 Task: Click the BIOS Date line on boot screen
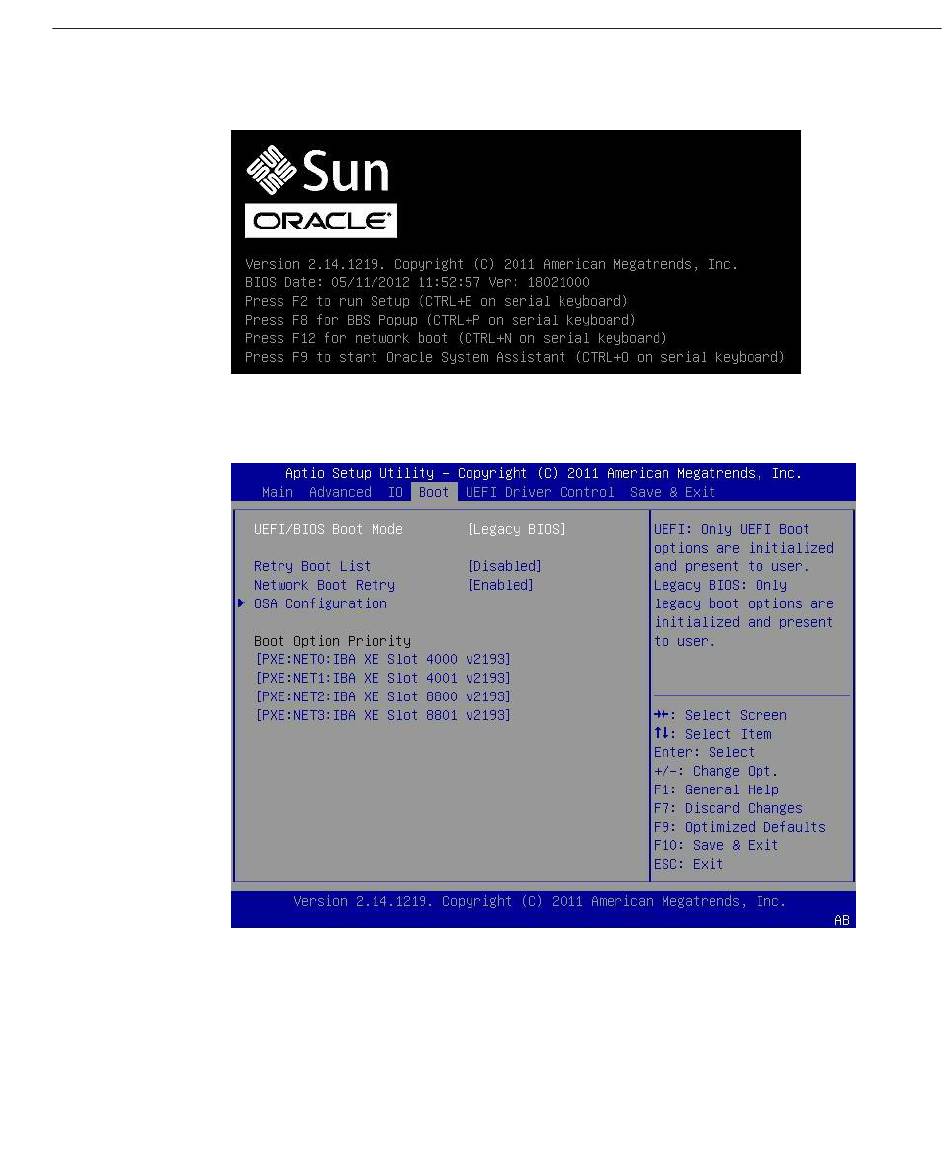418,282
